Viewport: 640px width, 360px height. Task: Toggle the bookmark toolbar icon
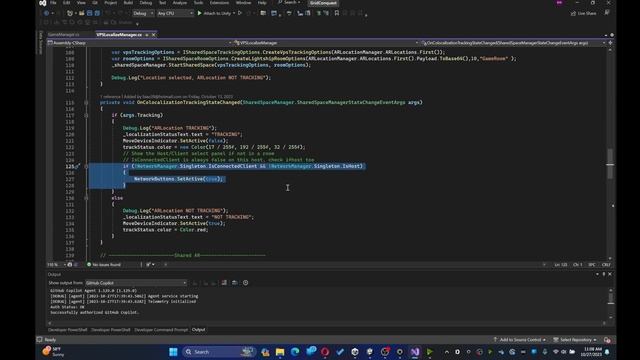(337, 13)
